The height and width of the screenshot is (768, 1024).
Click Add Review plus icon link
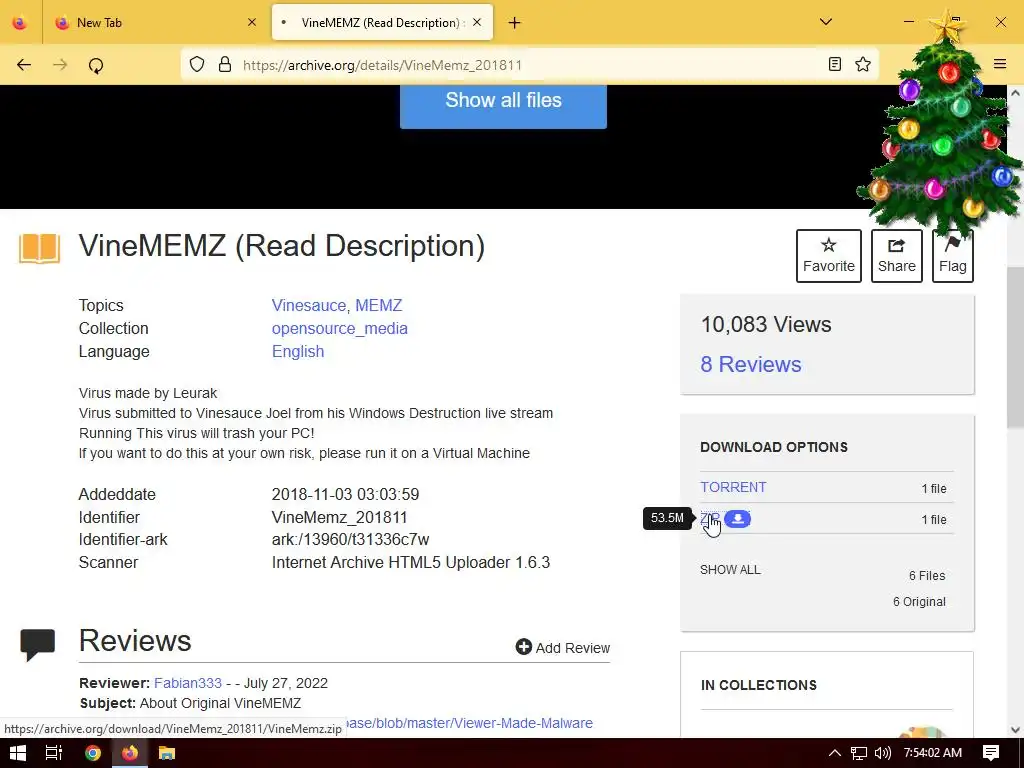click(563, 647)
